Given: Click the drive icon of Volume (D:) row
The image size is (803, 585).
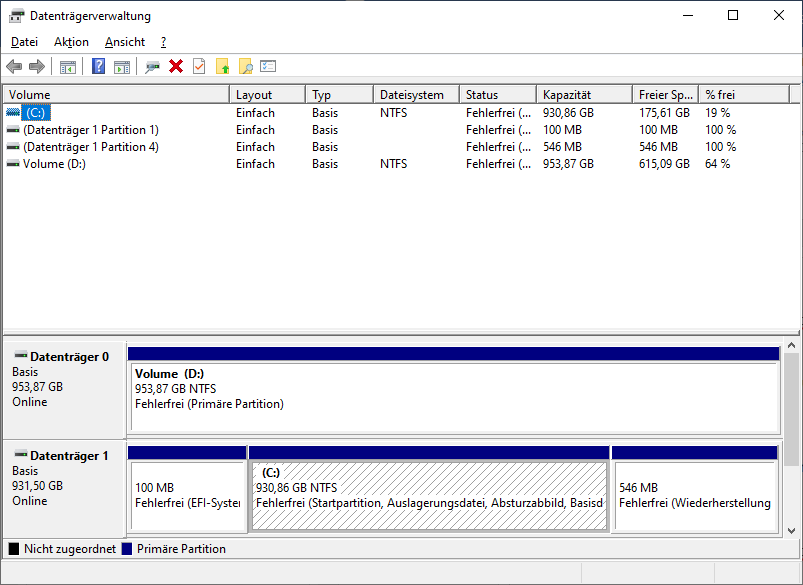Looking at the screenshot, I should pyautogui.click(x=13, y=164).
